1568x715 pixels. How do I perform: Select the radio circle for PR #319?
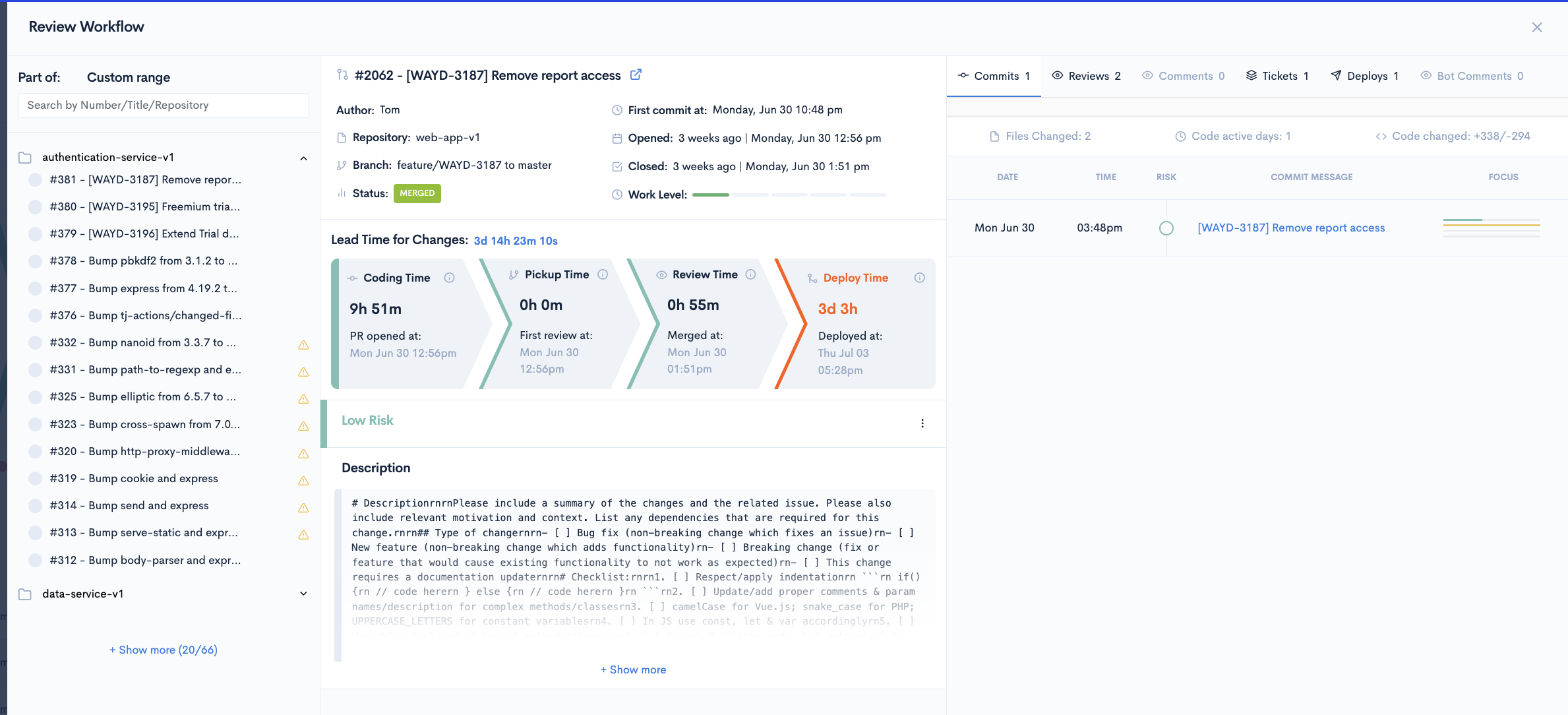36,478
